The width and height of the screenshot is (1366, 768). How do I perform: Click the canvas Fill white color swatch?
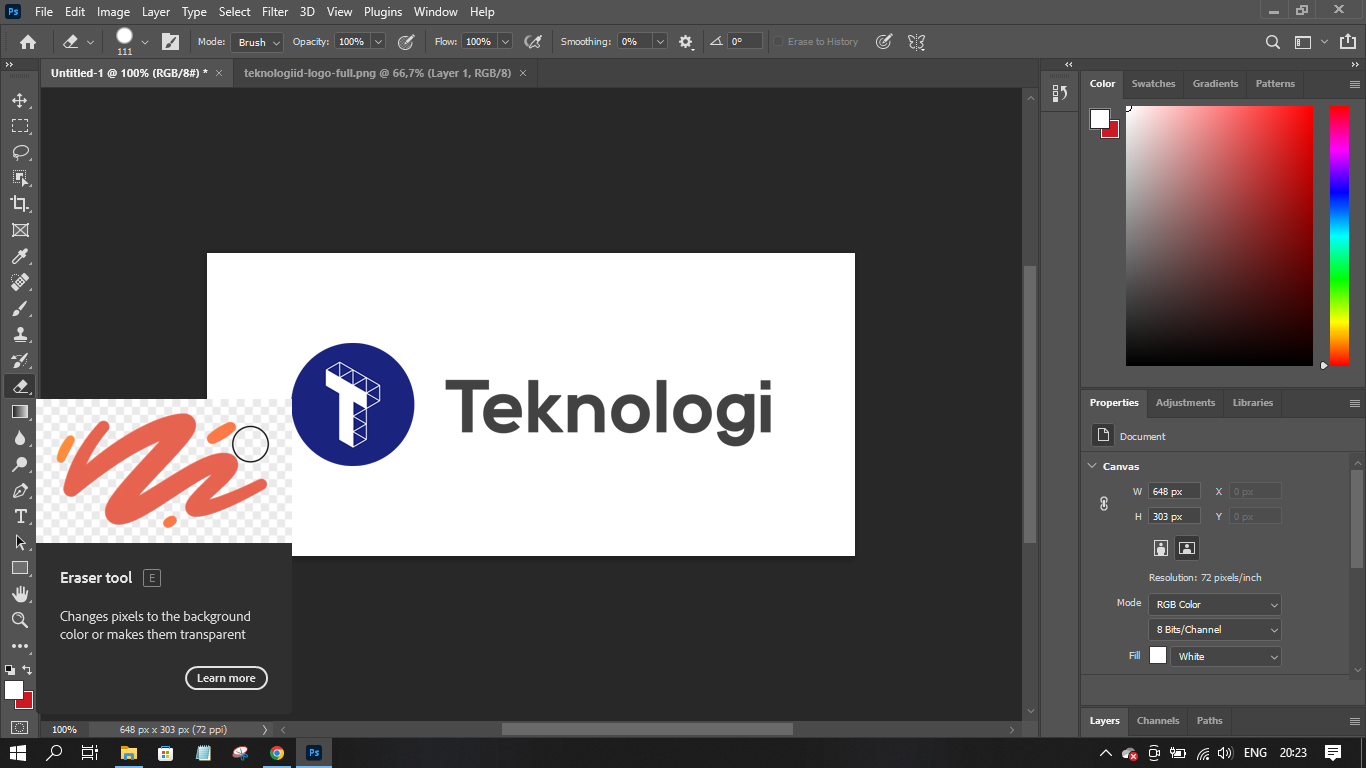[x=1158, y=656]
